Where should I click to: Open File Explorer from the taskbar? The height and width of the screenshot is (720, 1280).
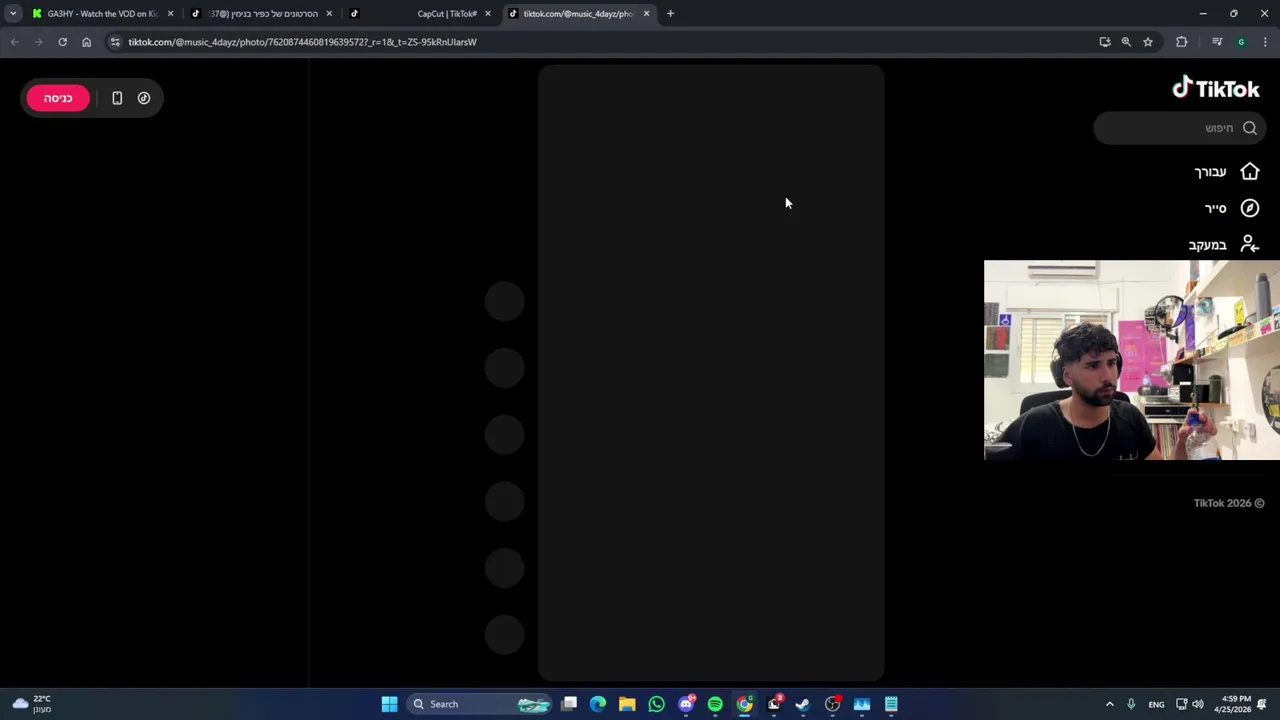pyautogui.click(x=627, y=704)
